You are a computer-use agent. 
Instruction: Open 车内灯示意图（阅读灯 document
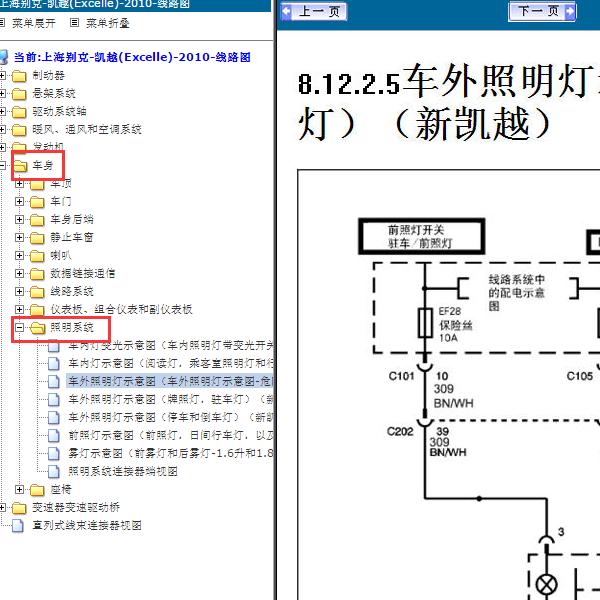click(171, 363)
